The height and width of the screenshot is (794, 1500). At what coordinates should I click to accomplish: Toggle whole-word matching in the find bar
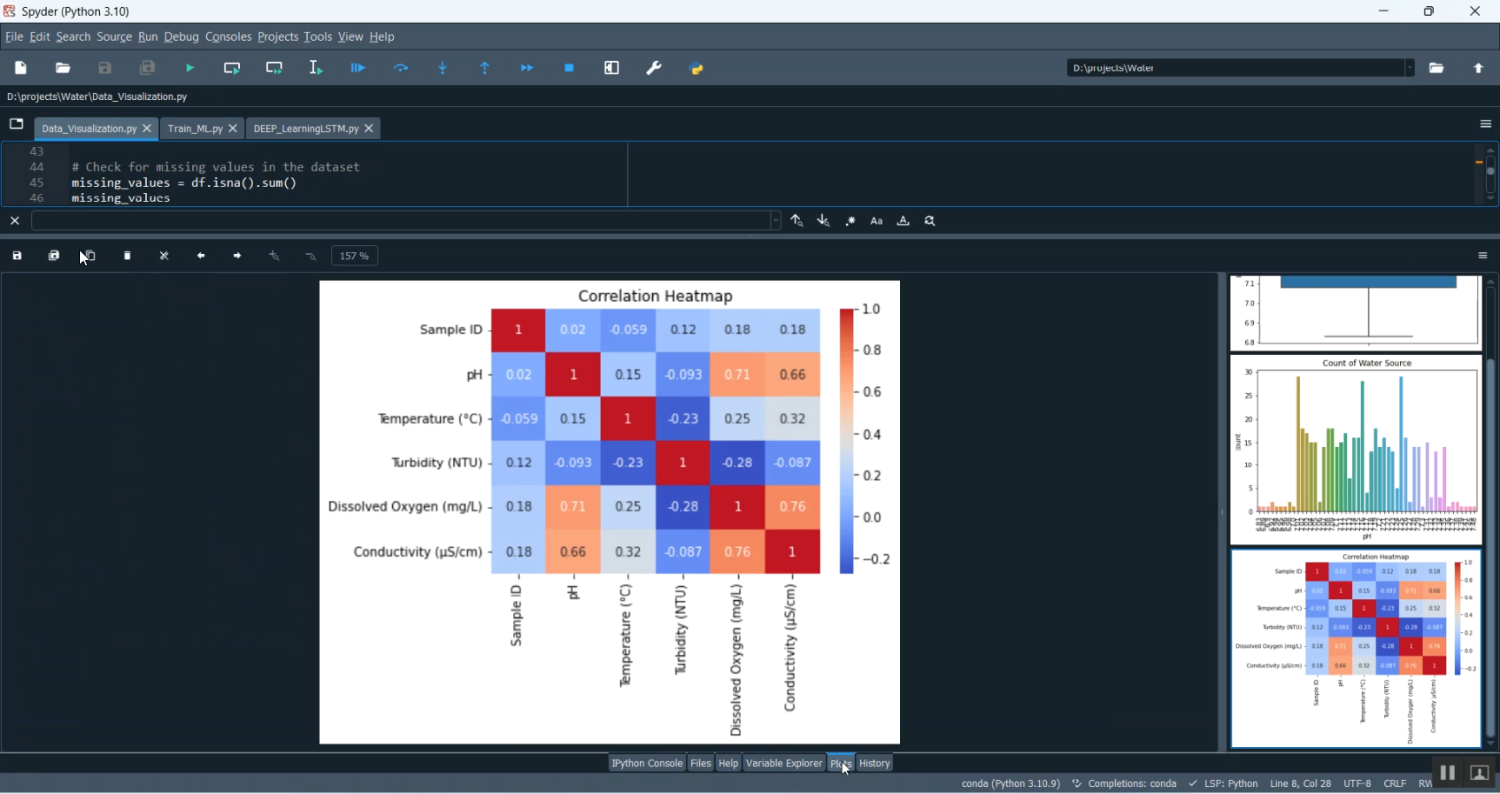tap(903, 221)
